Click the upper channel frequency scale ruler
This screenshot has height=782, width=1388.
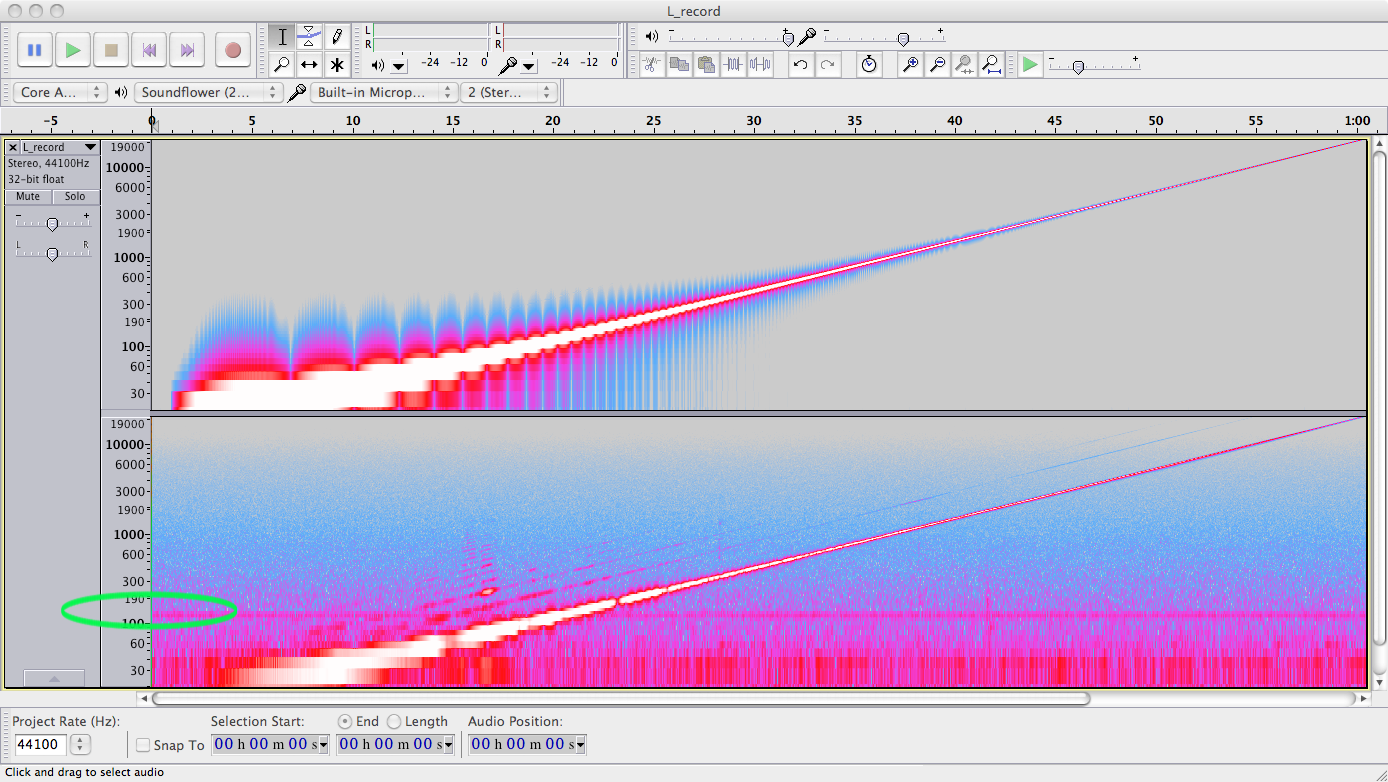(126, 274)
